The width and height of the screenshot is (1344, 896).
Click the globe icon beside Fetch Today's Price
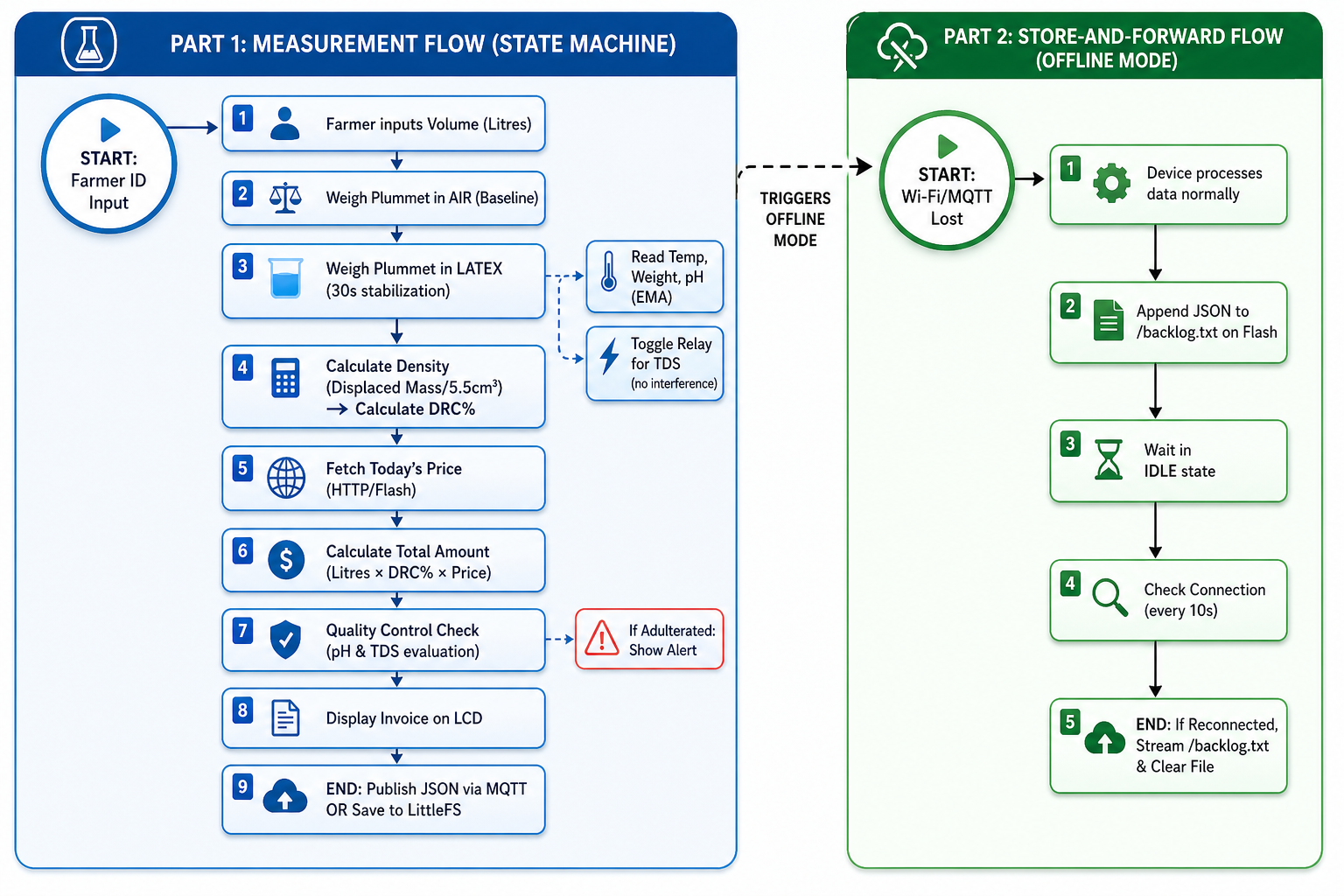point(286,478)
